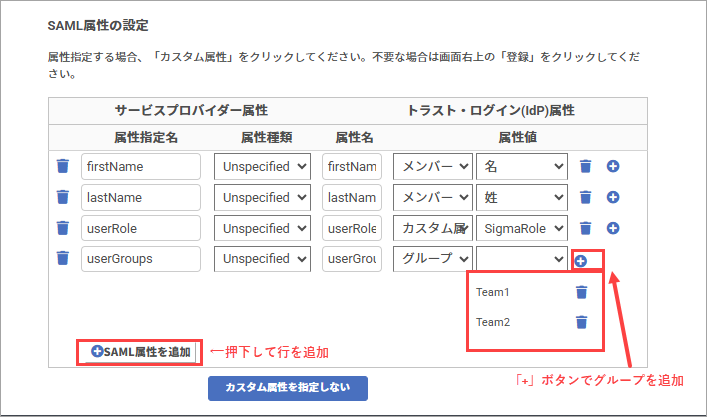Open the 名 attribute value dropdown
The width and height of the screenshot is (707, 417).
pos(522,166)
